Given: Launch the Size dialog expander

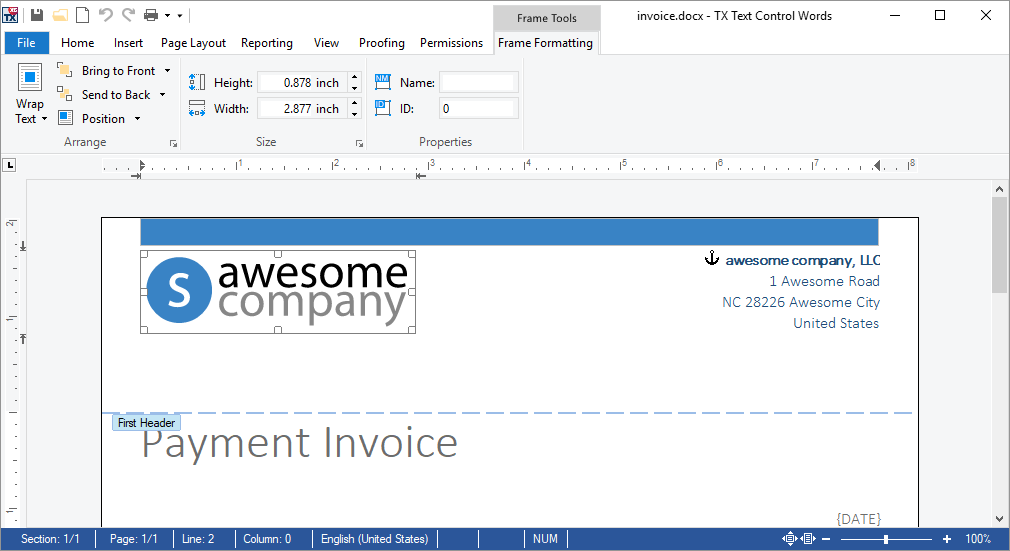Looking at the screenshot, I should click(359, 144).
